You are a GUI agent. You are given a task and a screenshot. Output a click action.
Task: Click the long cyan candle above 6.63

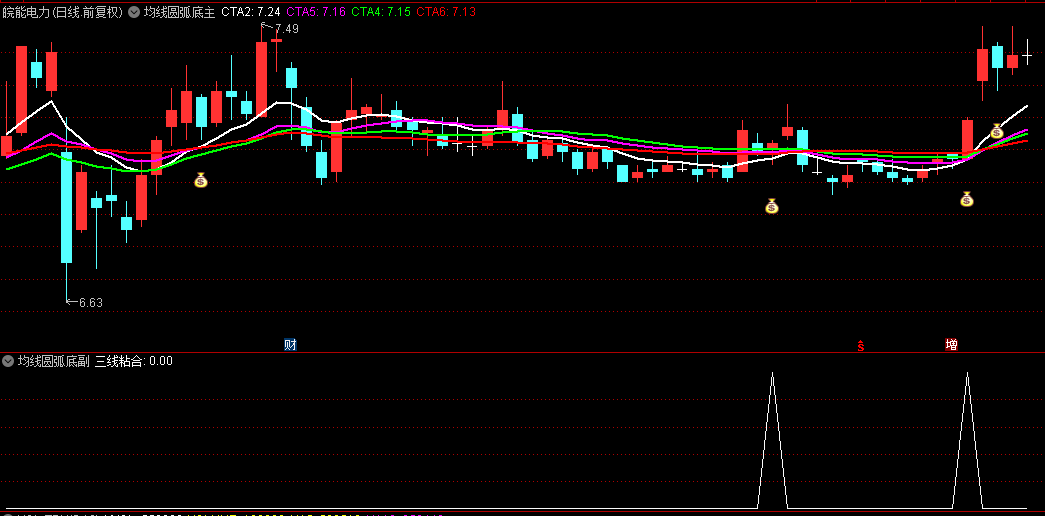coord(67,207)
